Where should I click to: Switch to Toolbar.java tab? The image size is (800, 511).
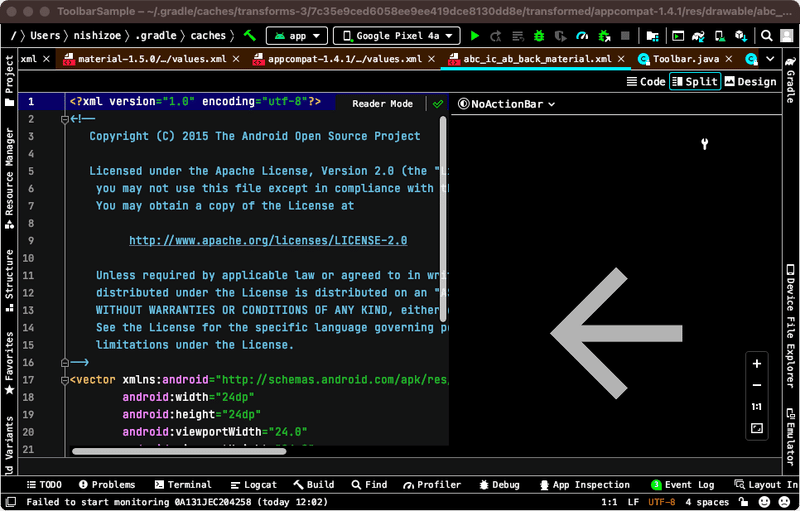tap(686, 59)
